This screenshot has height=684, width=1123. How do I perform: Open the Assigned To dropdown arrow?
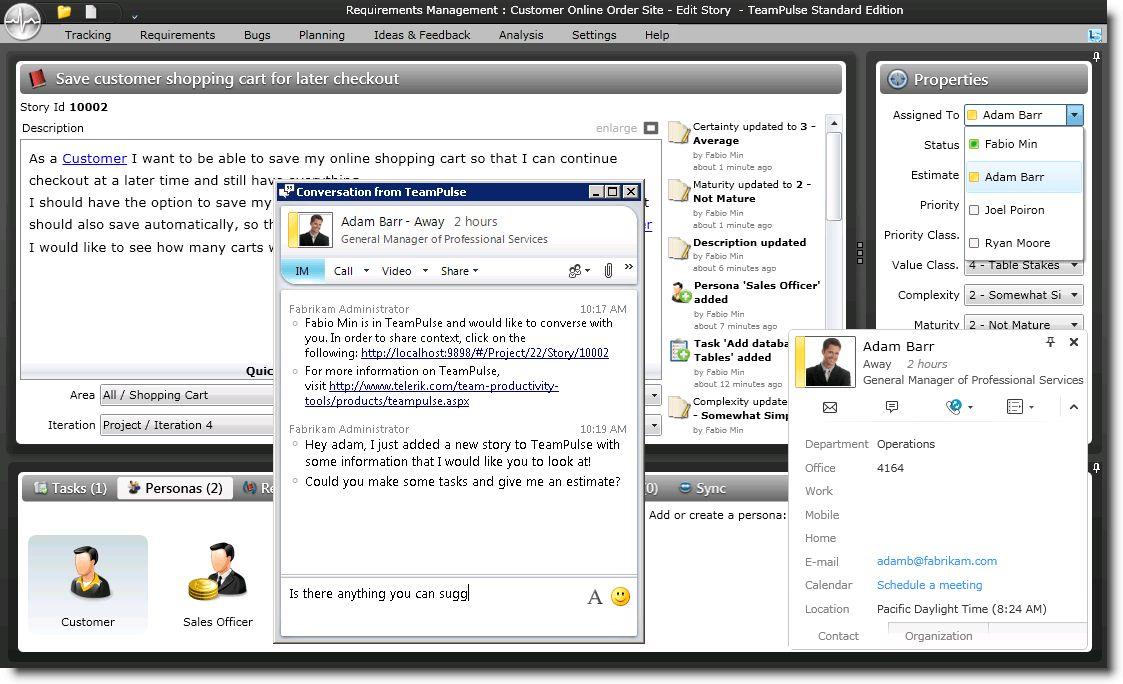tap(1074, 115)
